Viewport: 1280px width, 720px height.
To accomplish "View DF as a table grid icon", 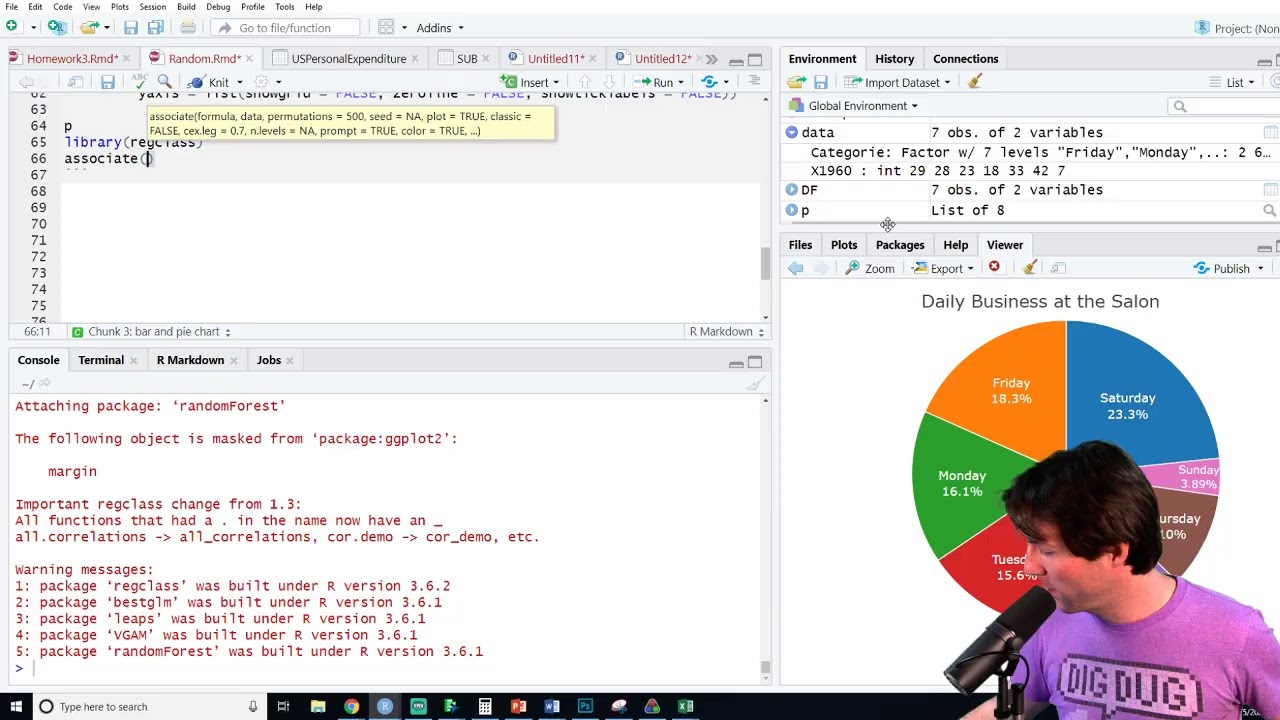I will (1270, 190).
